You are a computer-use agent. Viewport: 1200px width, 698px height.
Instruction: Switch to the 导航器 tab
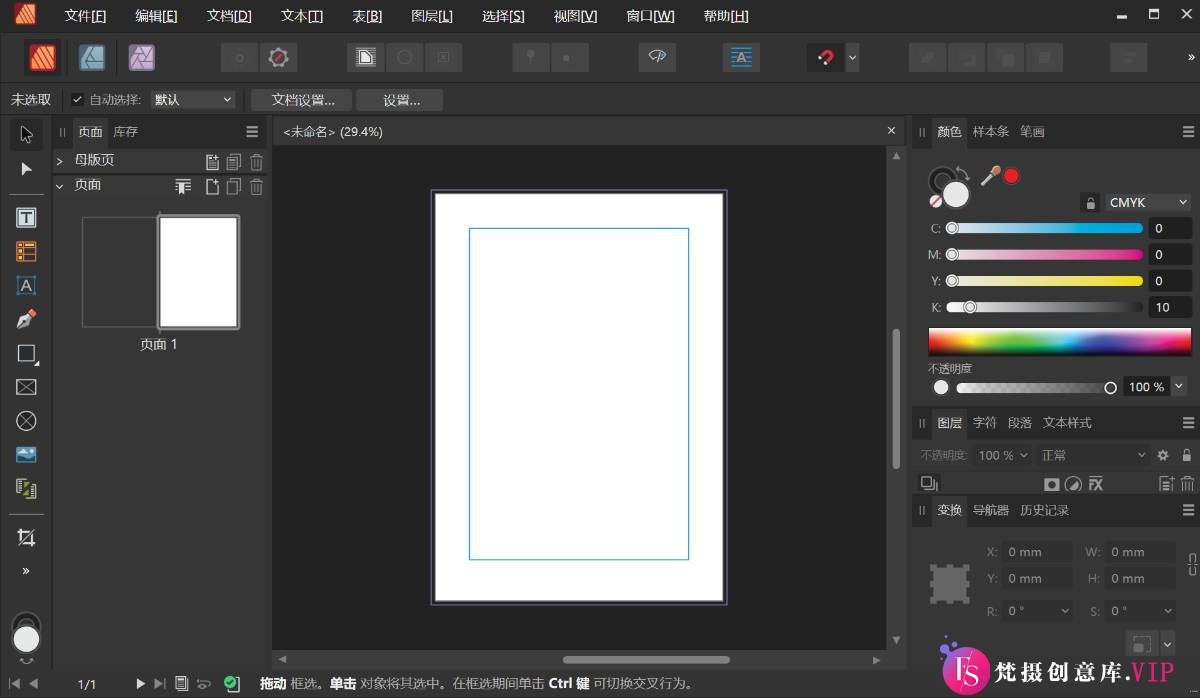click(991, 510)
